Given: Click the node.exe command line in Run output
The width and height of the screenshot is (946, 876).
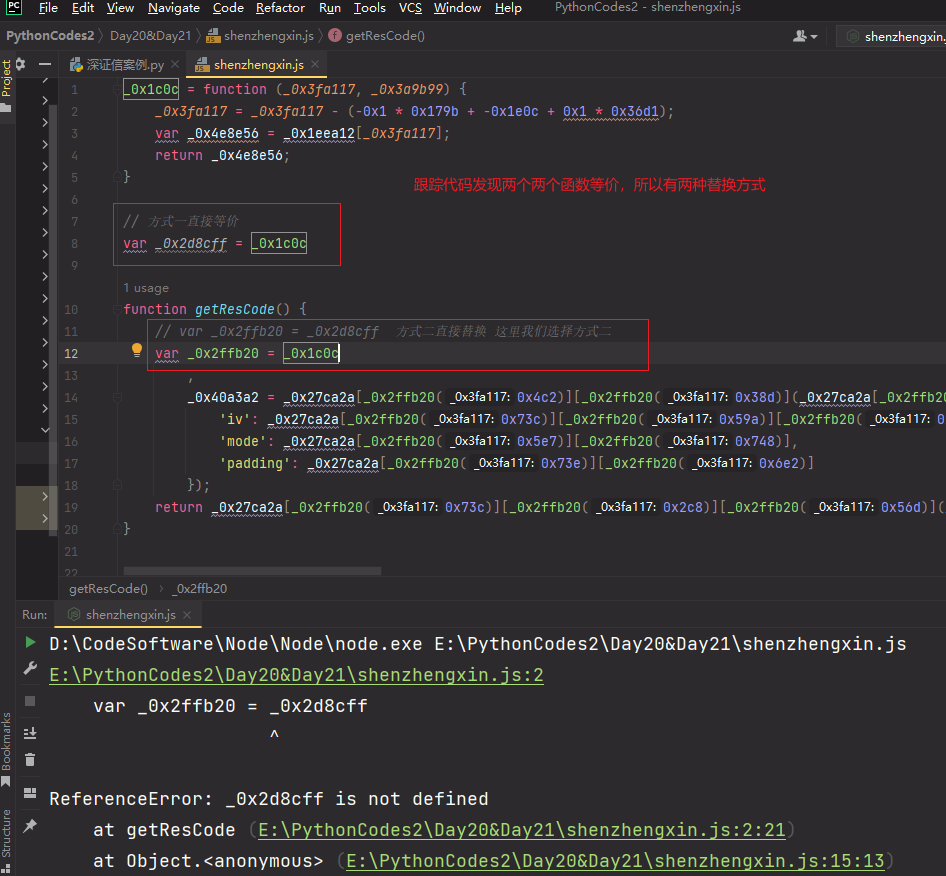Looking at the screenshot, I should click(478, 644).
